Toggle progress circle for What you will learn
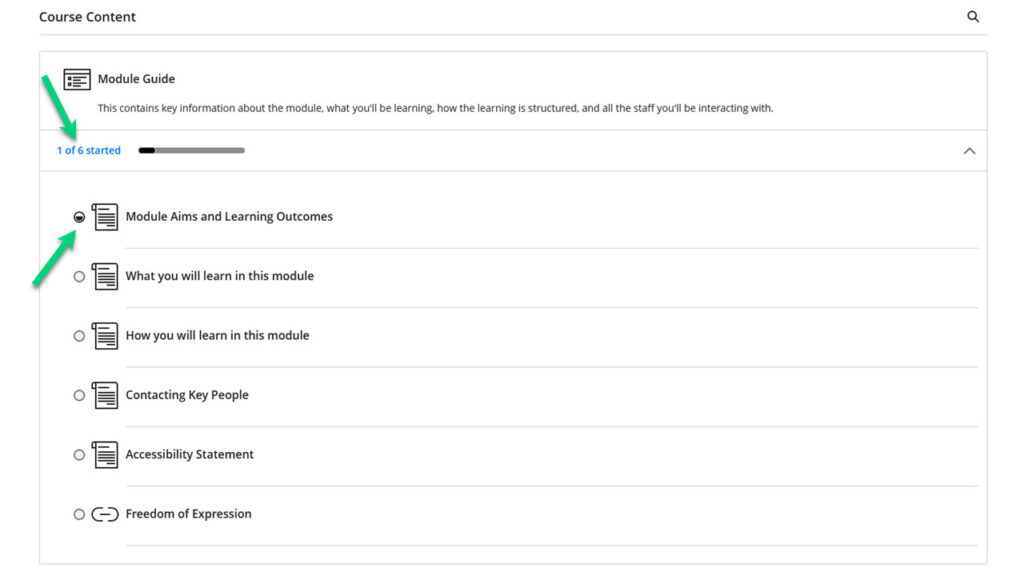1024x576 pixels. (79, 276)
